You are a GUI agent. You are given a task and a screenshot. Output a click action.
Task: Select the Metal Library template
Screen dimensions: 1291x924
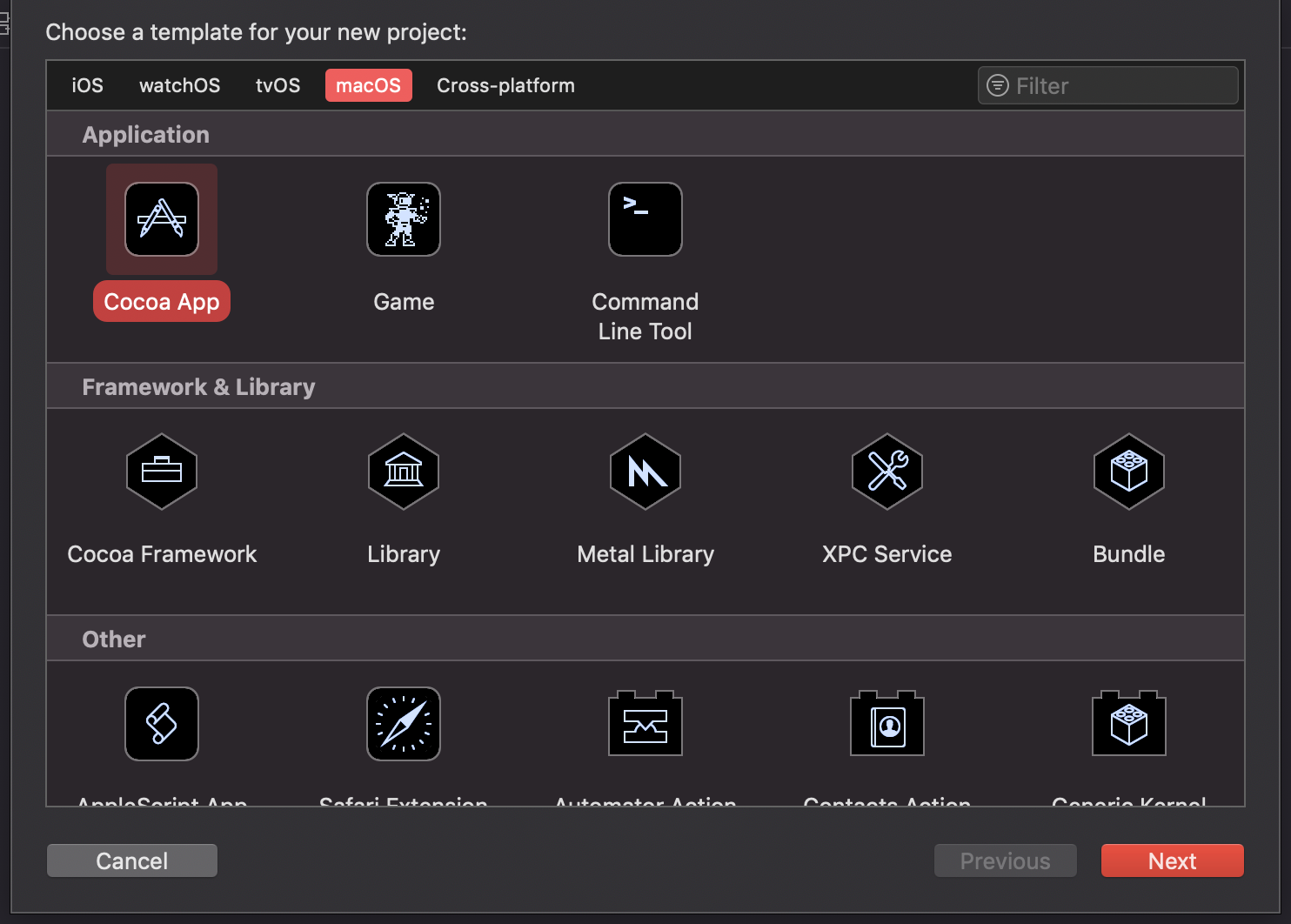coord(644,472)
